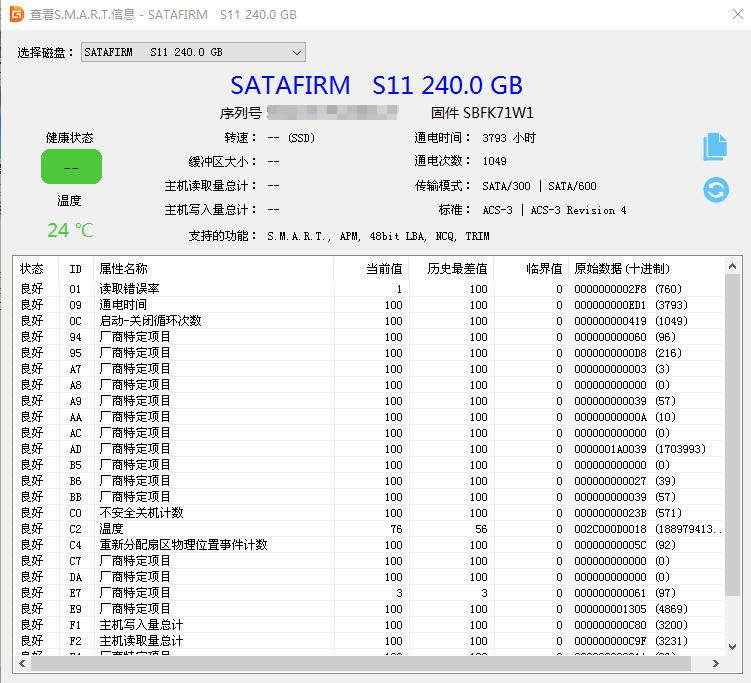Screen dimensions: 751x683
Task: Select the 温度 attribute row with ID C2
Action: pyautogui.click(x=369, y=529)
